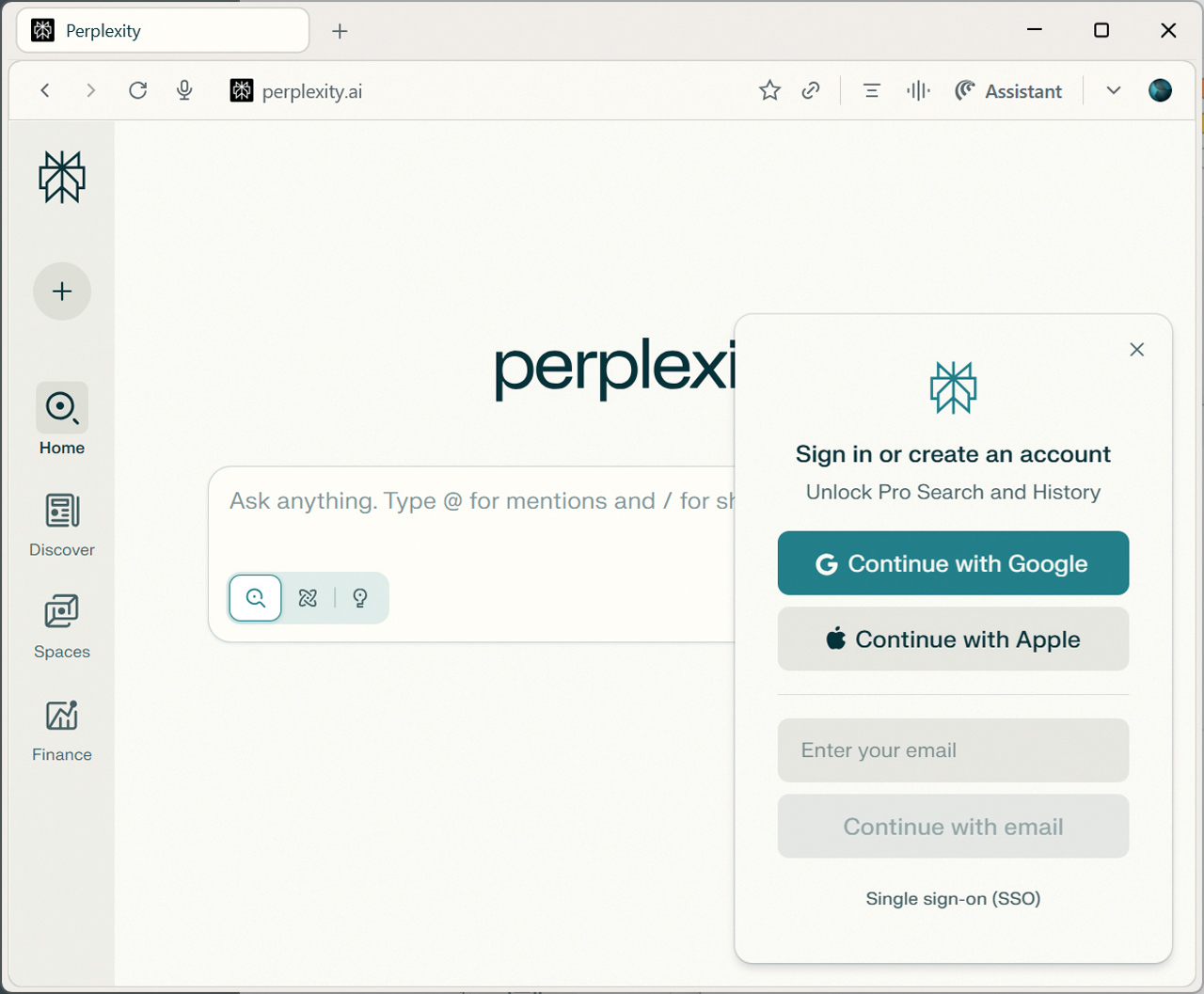
Task: Enable the lightbulb Labs mode
Action: [x=360, y=598]
